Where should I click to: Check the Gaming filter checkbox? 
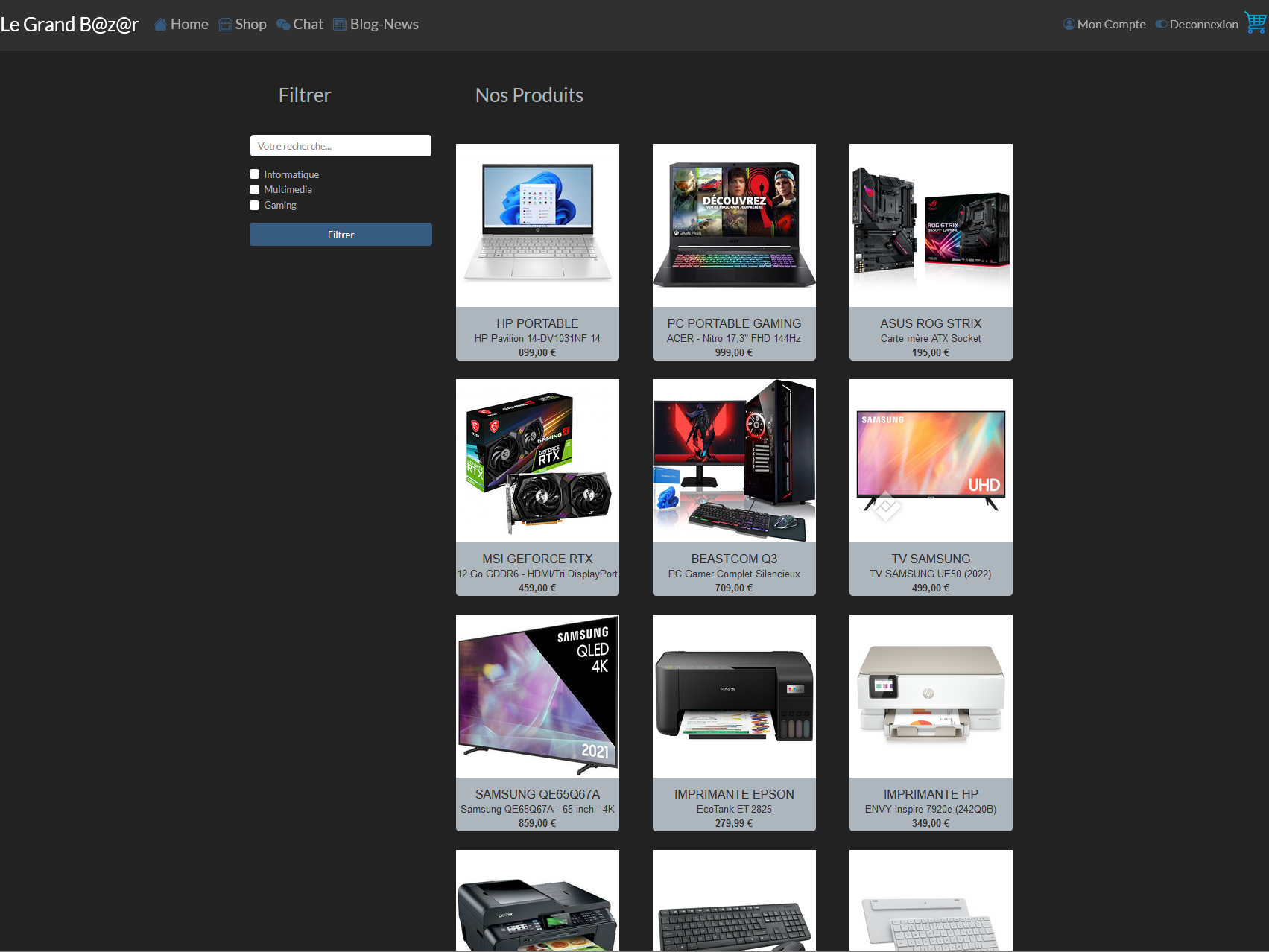255,205
